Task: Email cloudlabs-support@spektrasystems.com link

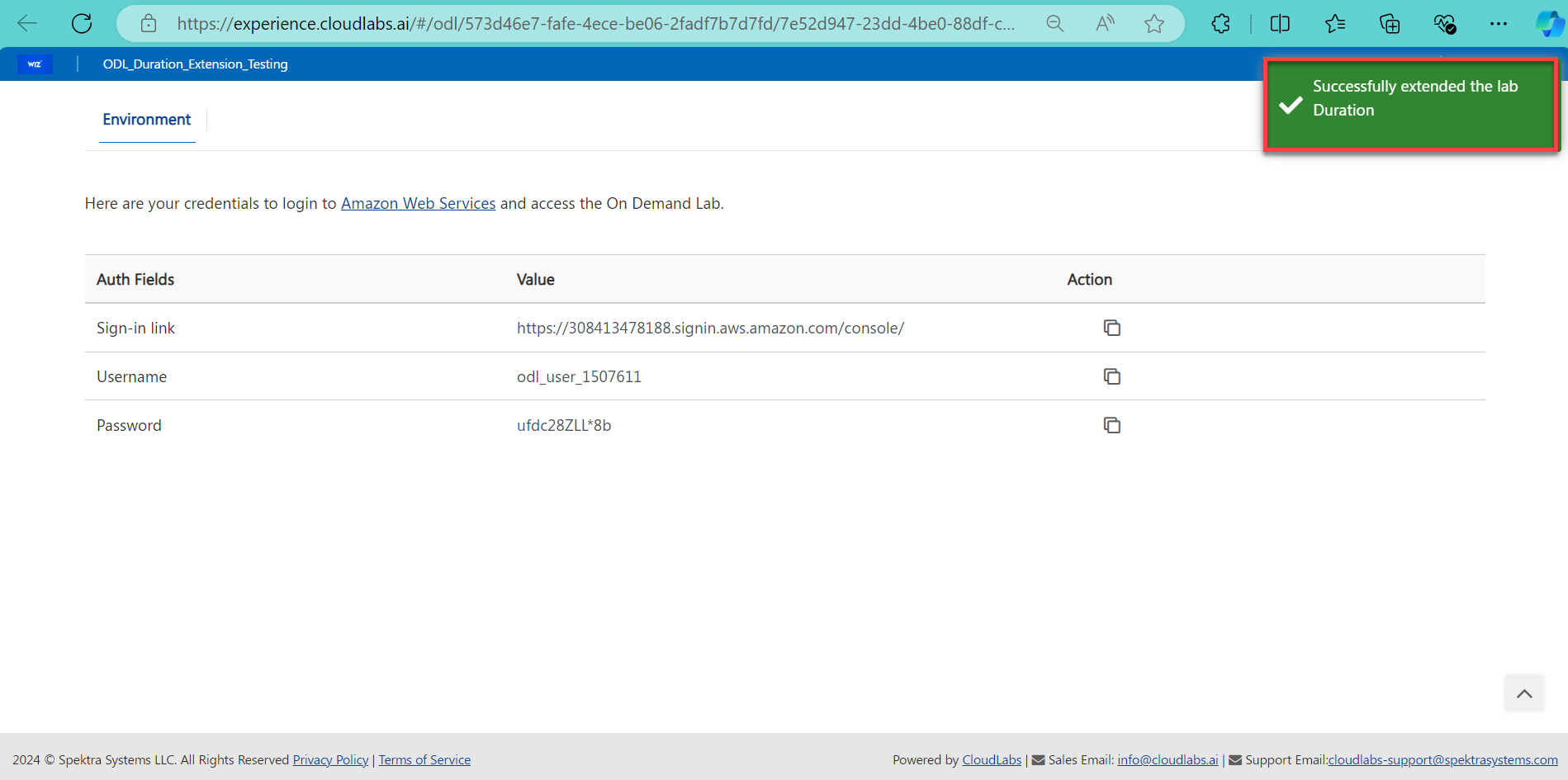Action: (x=1442, y=759)
